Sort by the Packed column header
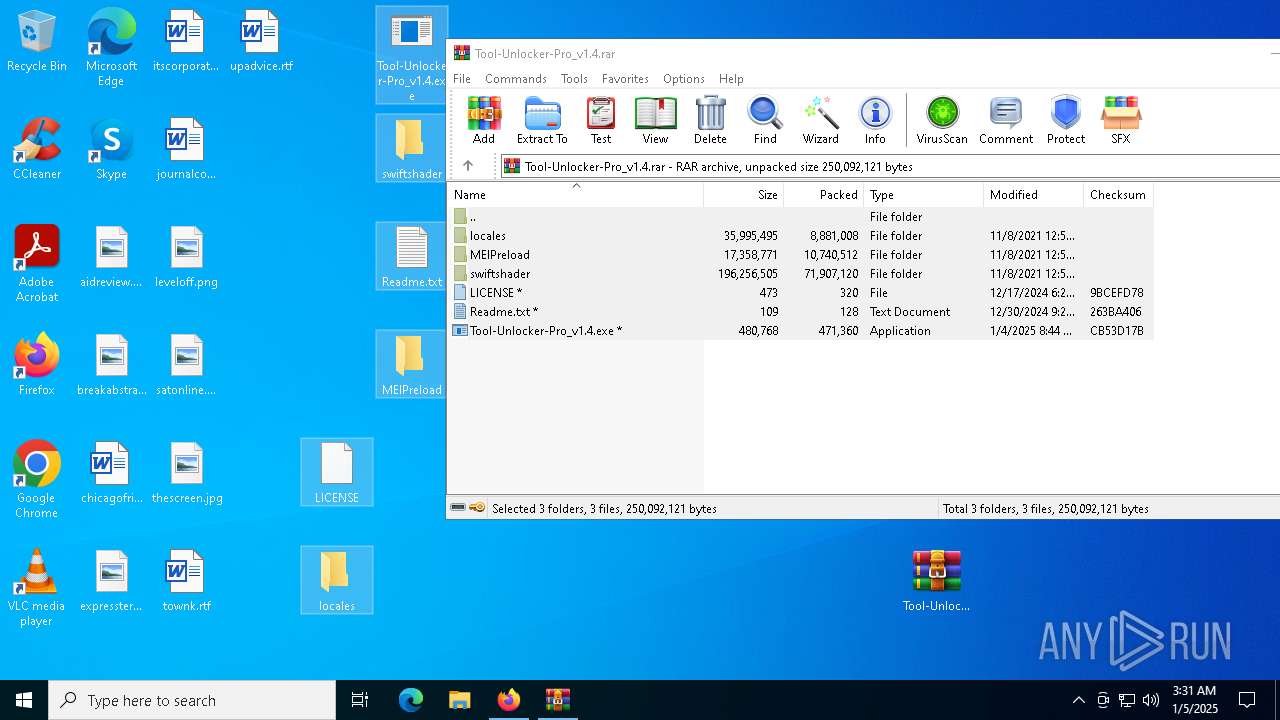1280x720 pixels. pyautogui.click(x=824, y=195)
